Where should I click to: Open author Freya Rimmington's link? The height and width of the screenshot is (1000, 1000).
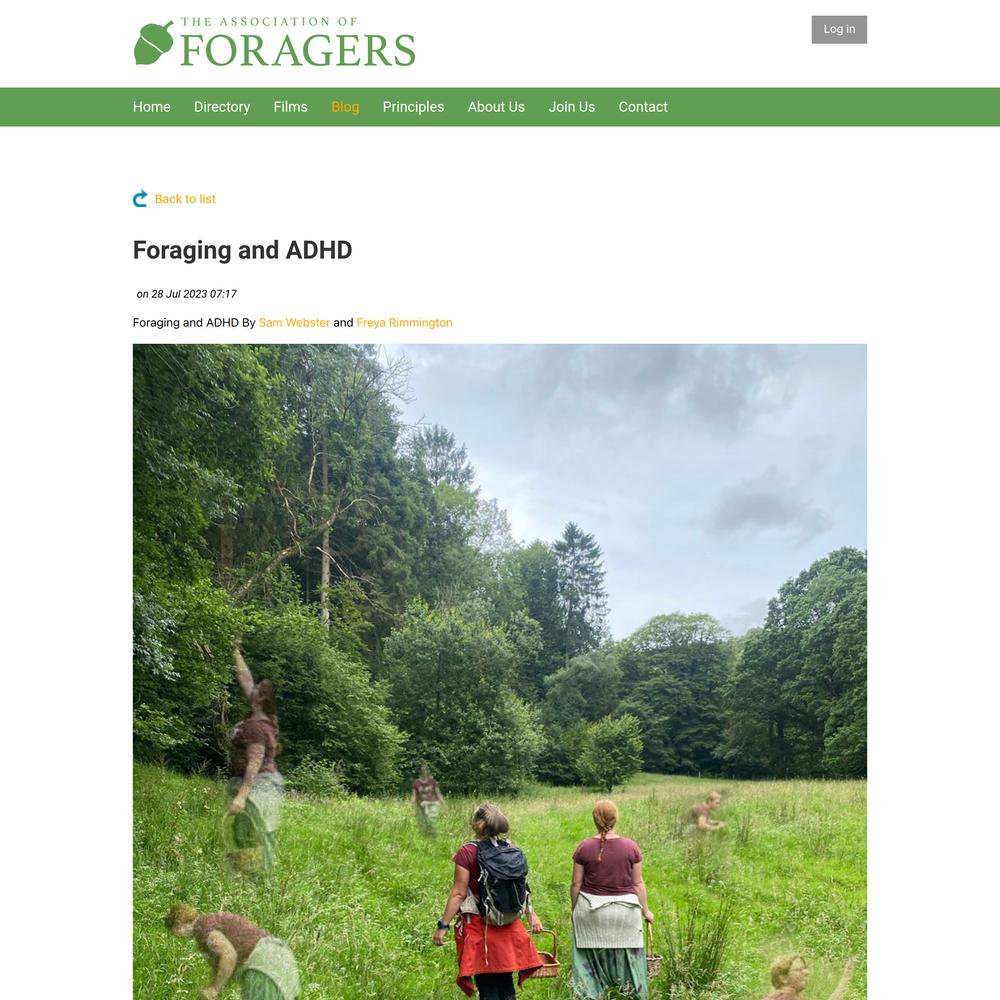click(x=404, y=323)
